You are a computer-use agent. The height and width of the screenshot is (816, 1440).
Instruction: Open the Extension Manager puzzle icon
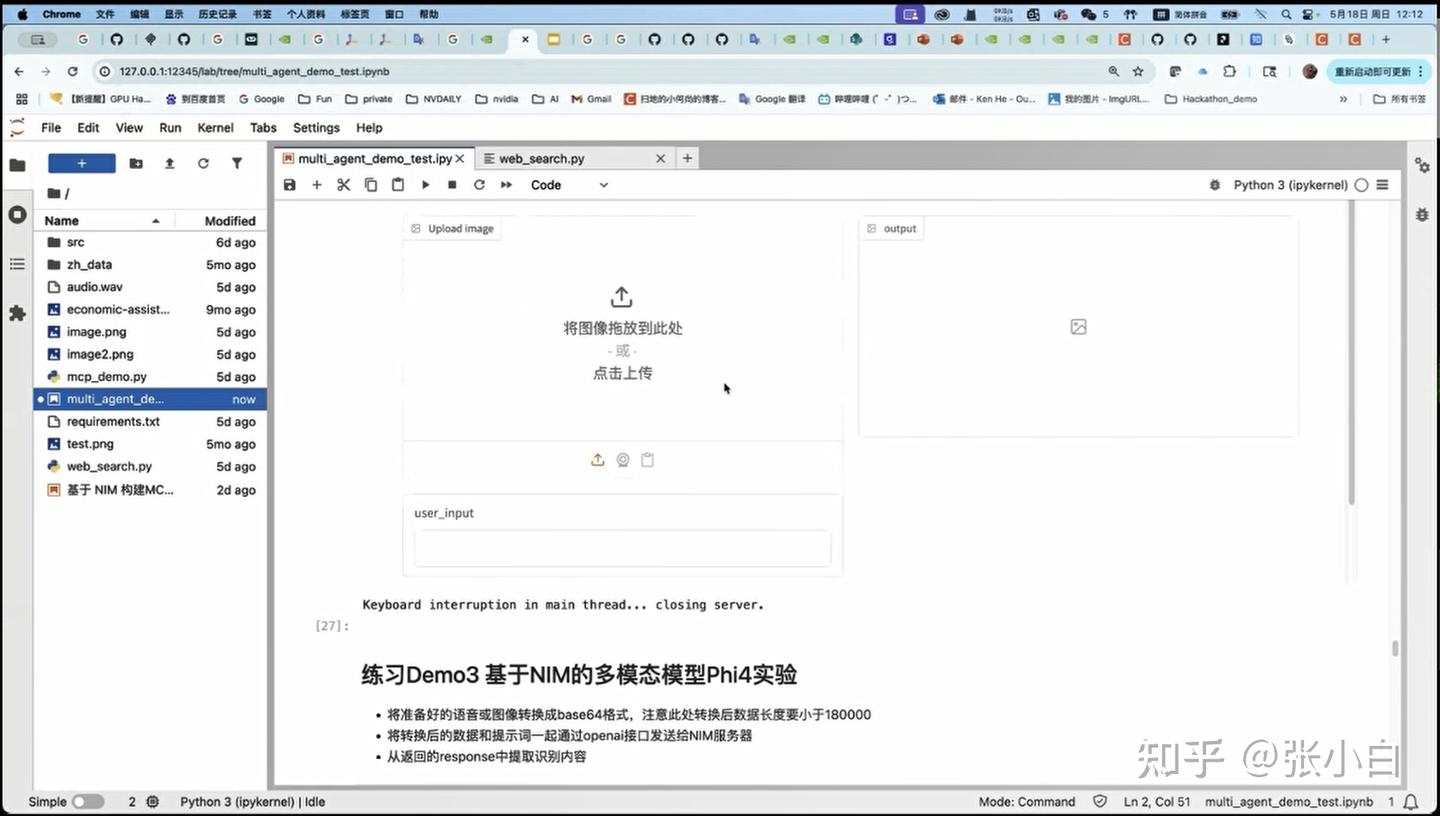click(x=17, y=313)
